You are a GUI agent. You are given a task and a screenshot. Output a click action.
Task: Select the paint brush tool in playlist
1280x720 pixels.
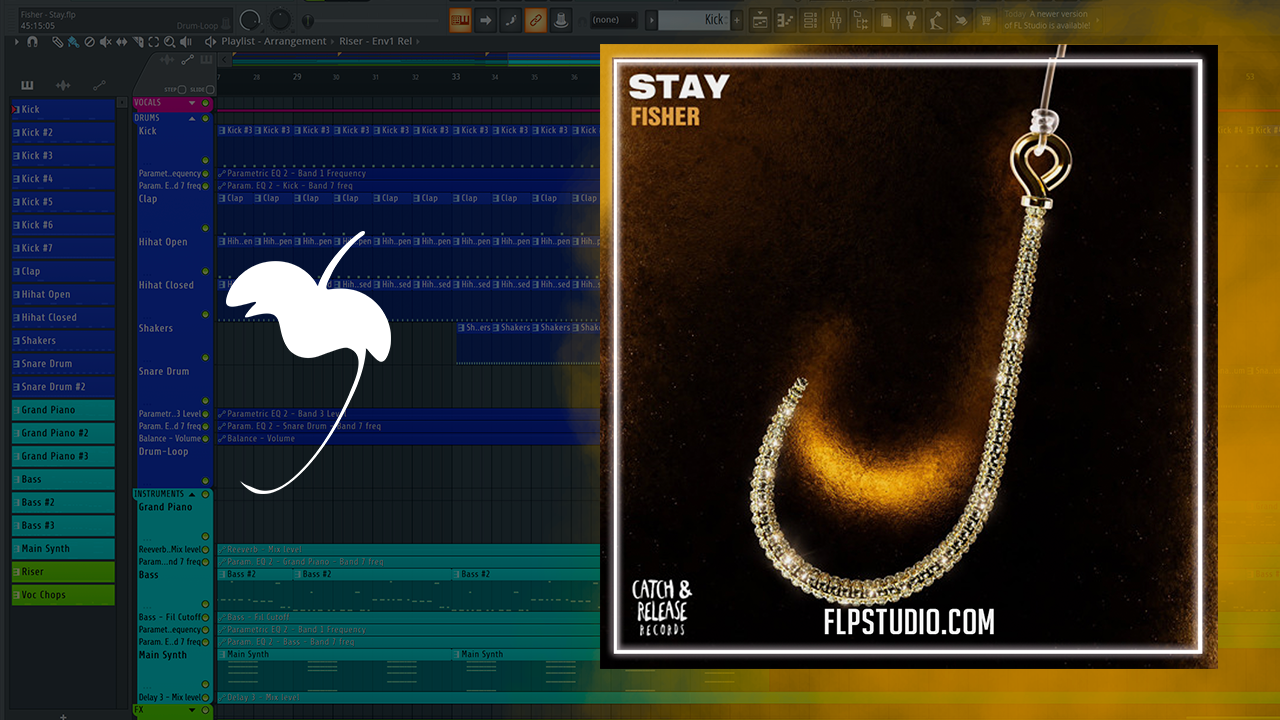point(74,42)
